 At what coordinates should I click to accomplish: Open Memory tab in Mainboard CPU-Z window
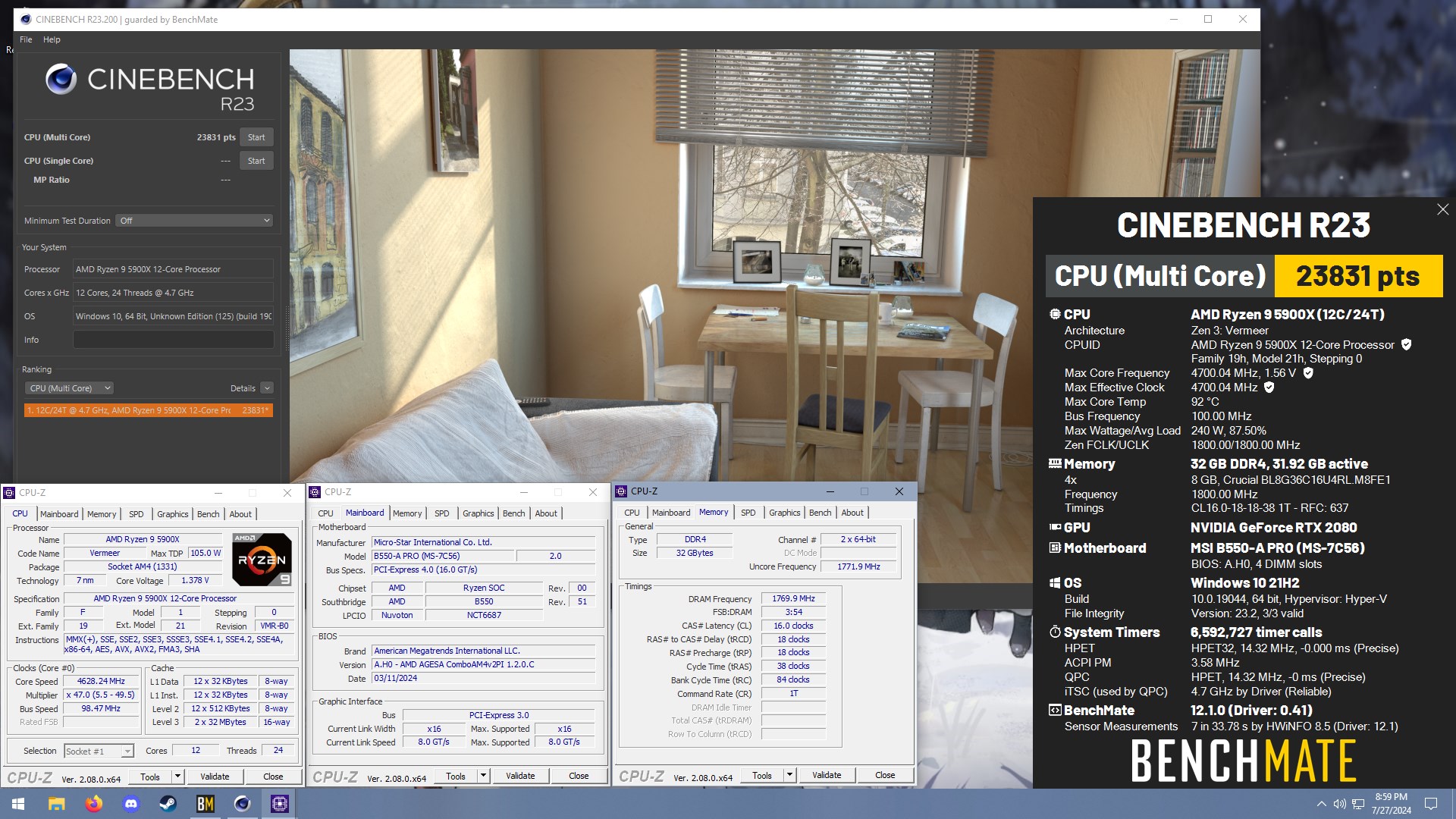(407, 513)
